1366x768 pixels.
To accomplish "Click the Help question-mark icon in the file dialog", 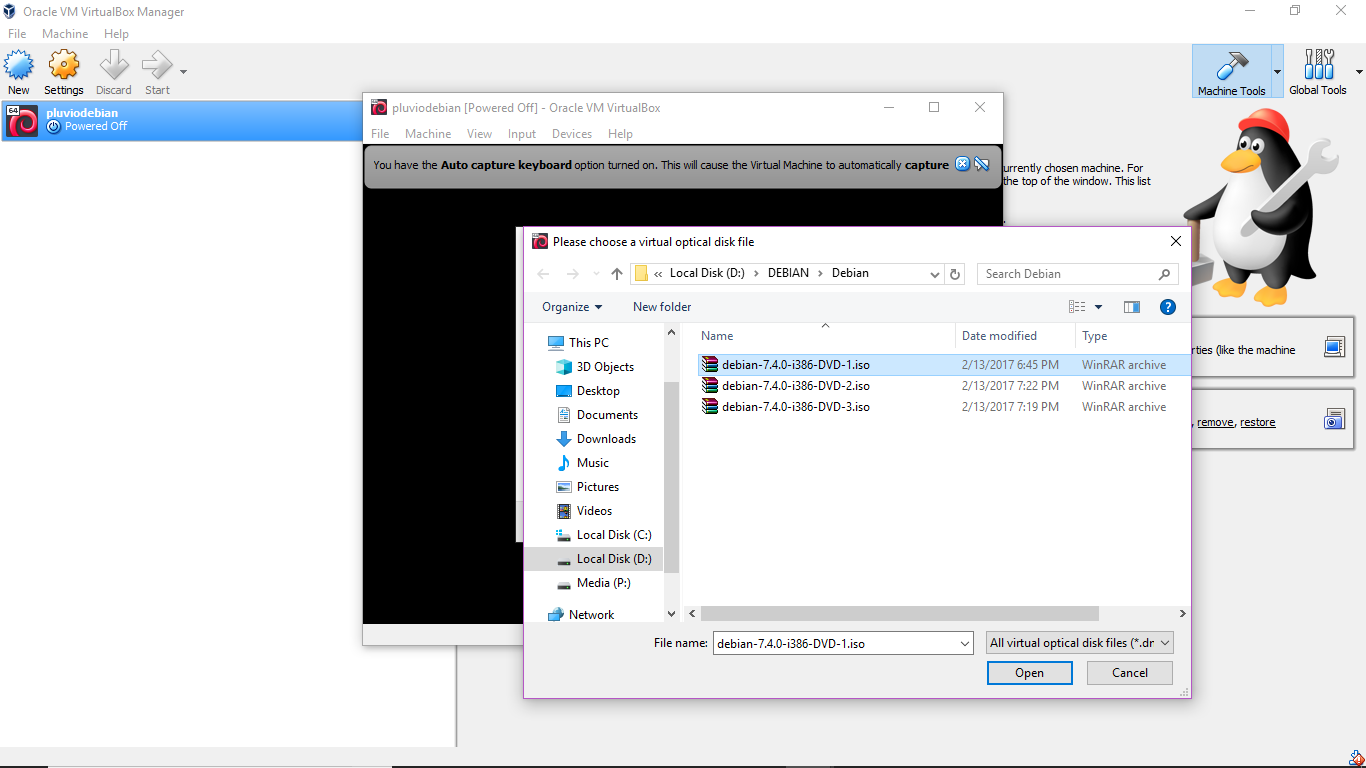I will point(1168,307).
